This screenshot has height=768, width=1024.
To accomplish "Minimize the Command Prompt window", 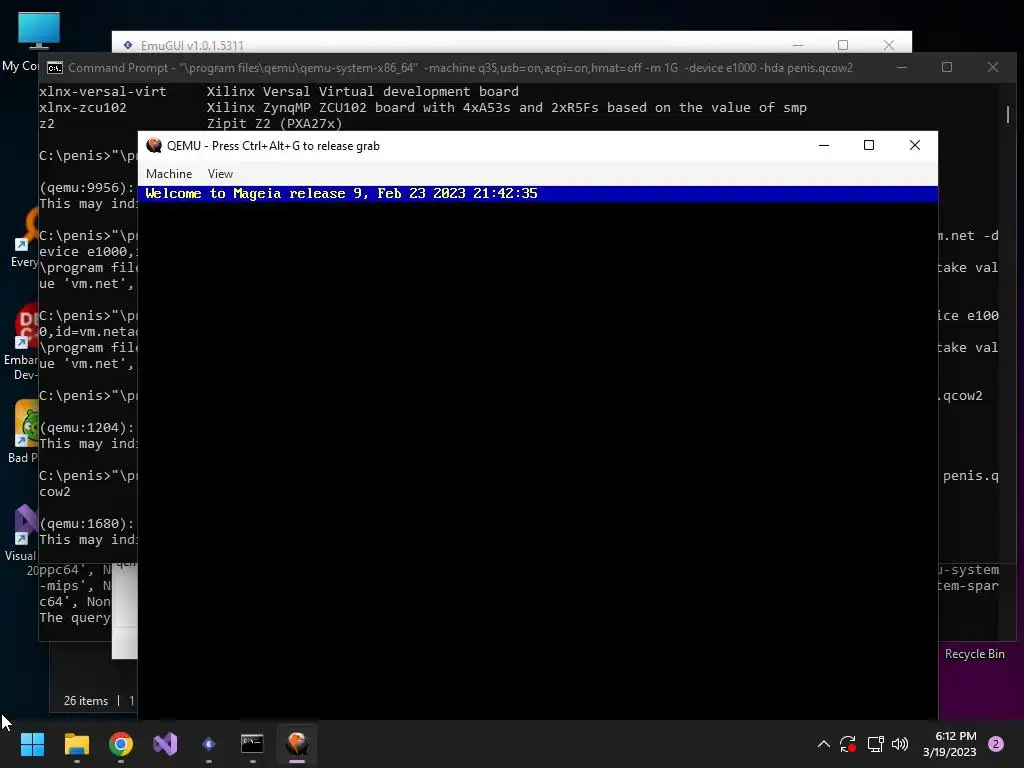I will tap(902, 67).
